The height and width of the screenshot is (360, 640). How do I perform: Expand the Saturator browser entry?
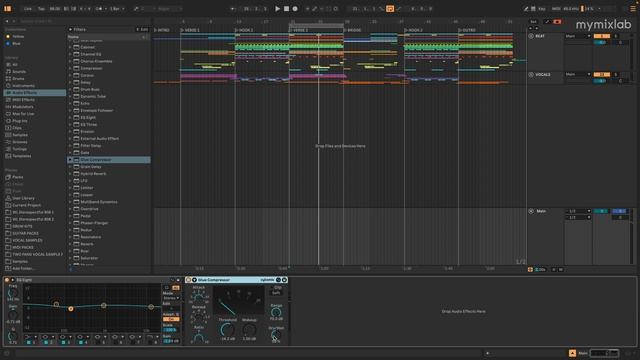[70, 258]
